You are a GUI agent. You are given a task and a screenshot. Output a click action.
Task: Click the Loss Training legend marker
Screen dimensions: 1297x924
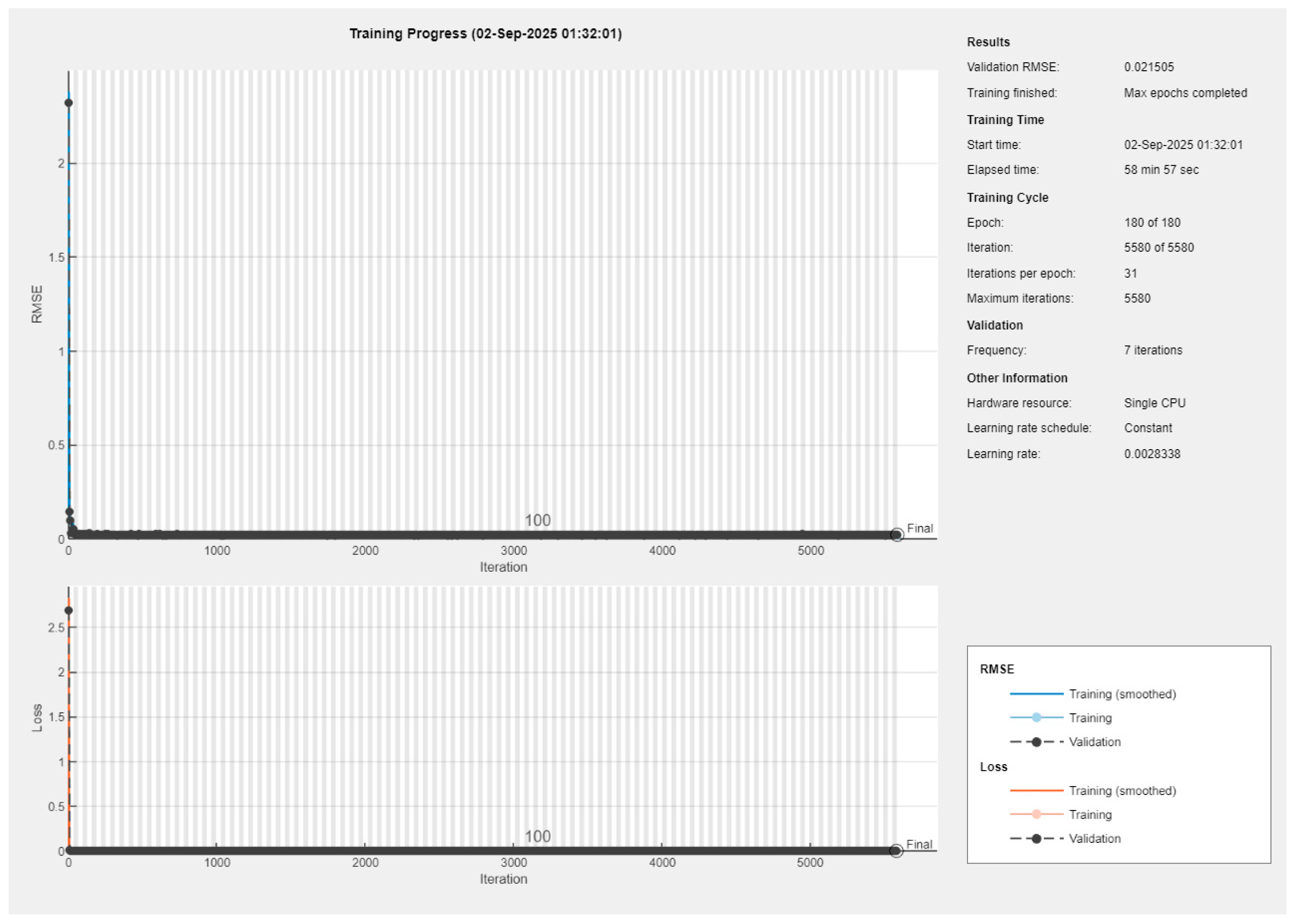1036,814
